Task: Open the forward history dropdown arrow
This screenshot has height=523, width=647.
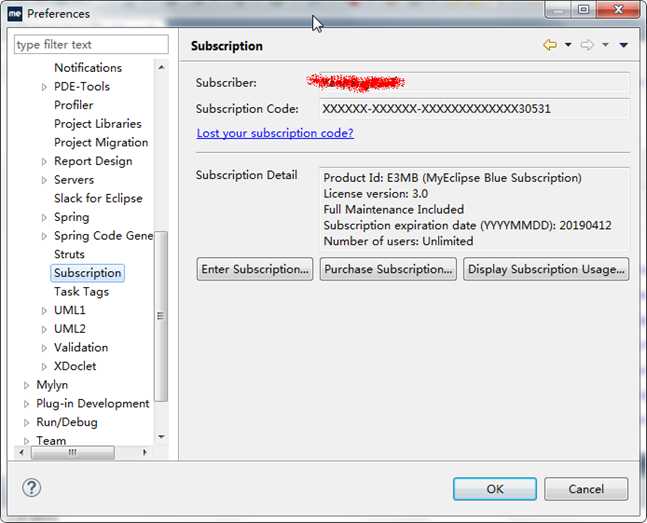Action: point(605,45)
